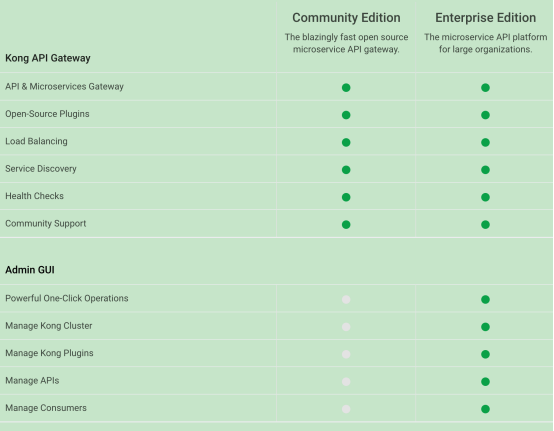The height and width of the screenshot is (431, 554).
Task: Click the Enterprise Edition green dot for Community Support
Action: pos(485,225)
